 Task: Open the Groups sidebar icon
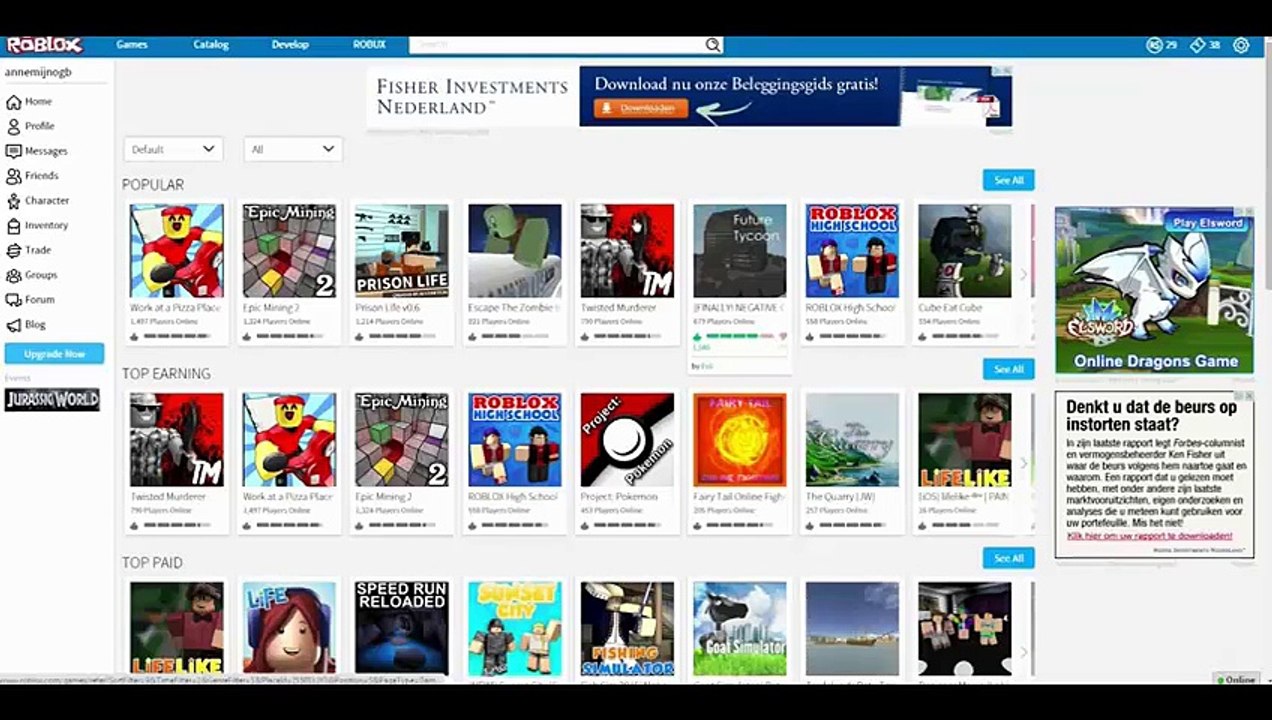point(13,275)
